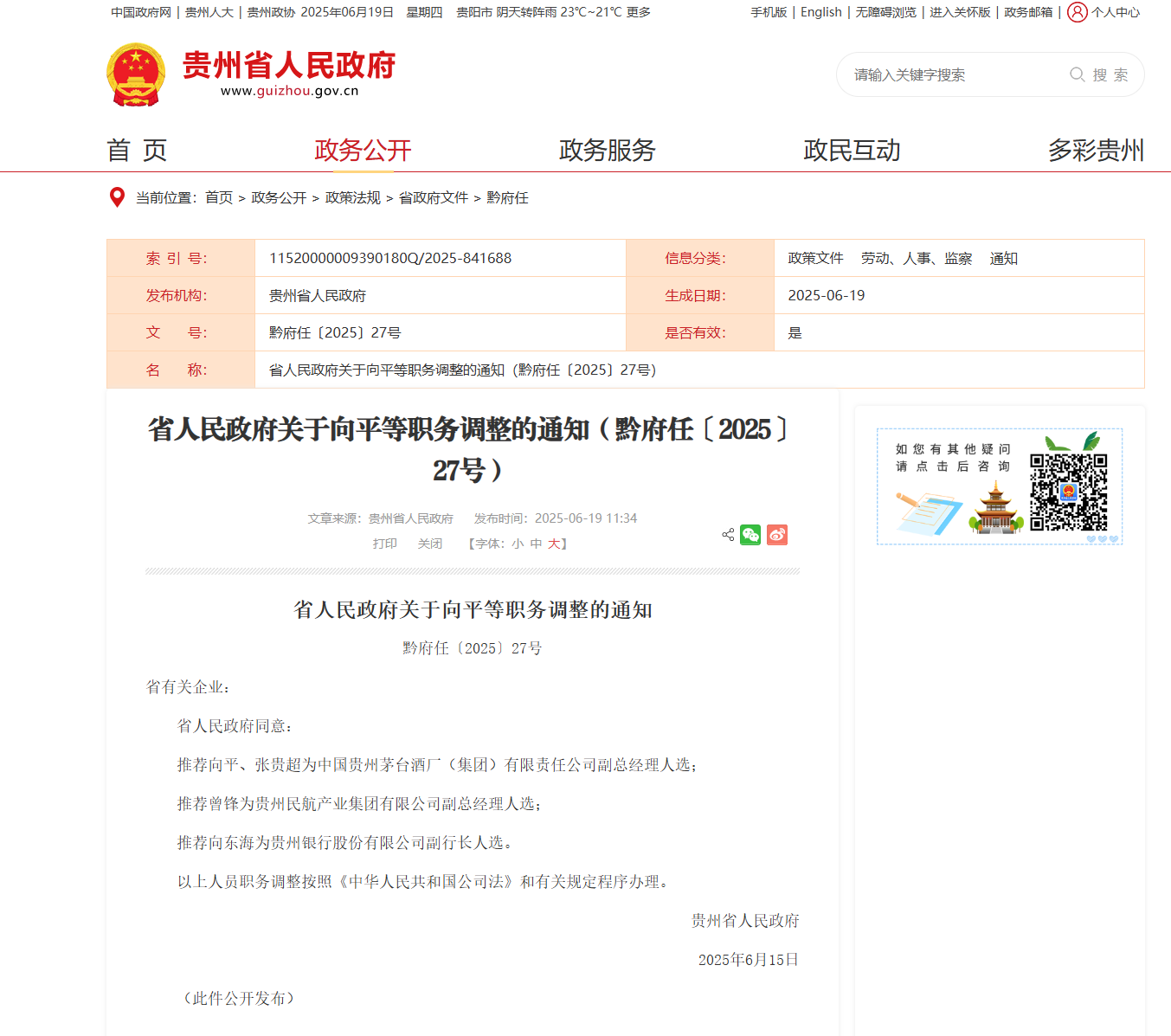Open the 政务公开 navigation tab

(363, 151)
